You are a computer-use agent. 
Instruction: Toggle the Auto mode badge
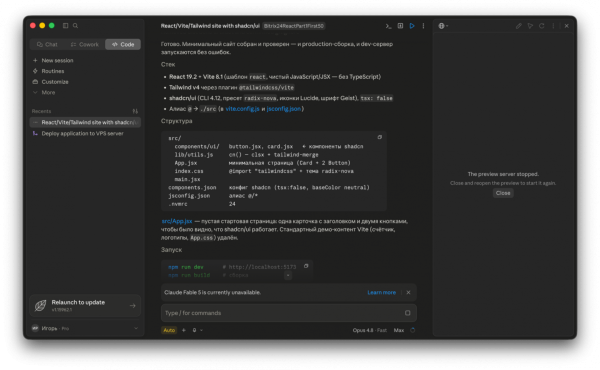coord(169,330)
